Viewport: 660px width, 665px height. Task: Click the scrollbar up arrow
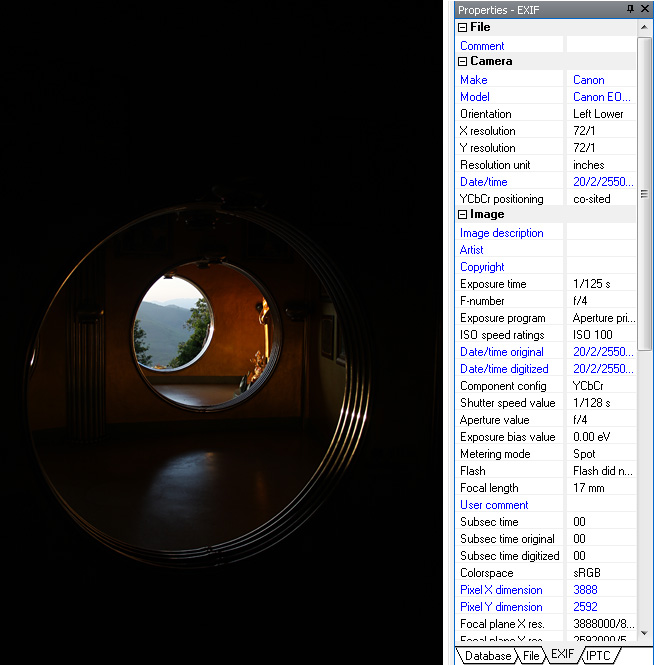646,27
